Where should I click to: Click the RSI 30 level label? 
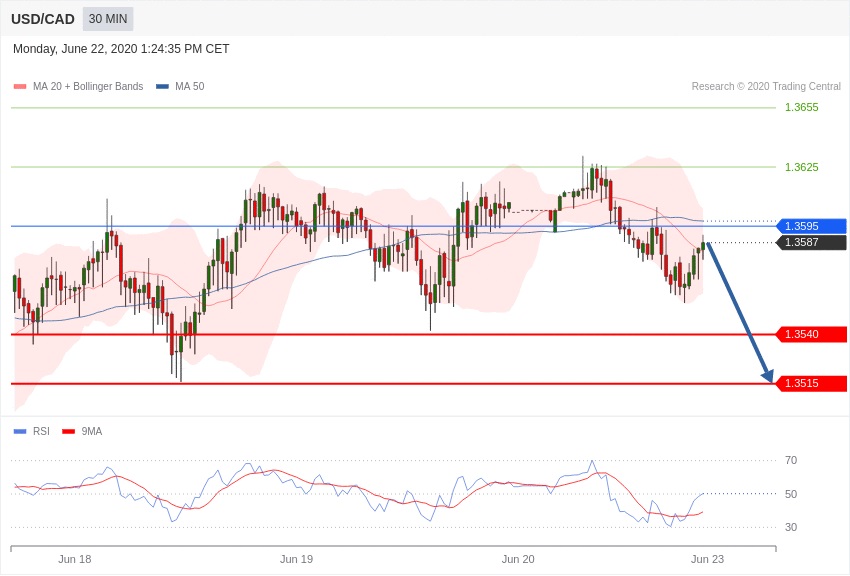[791, 527]
